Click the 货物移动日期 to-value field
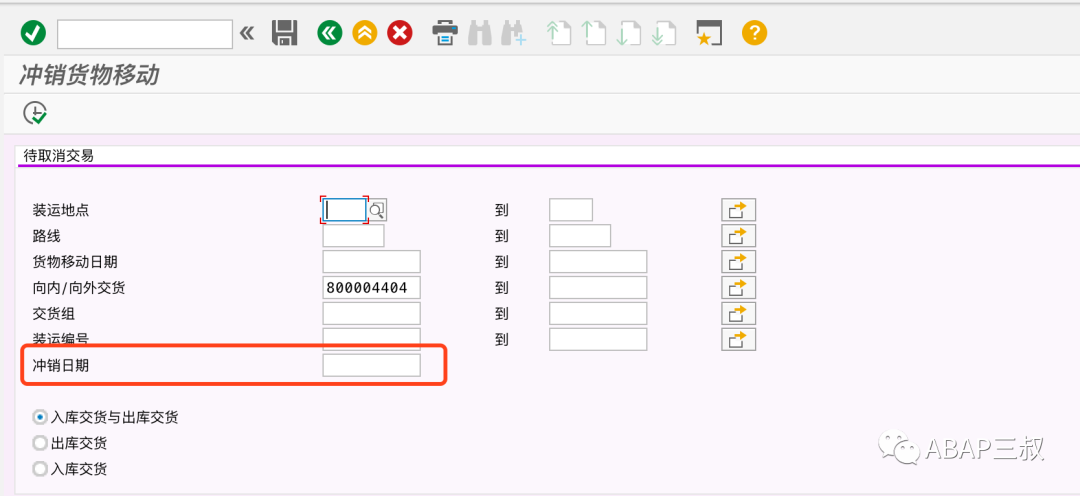Viewport: 1080px width, 496px height. click(x=598, y=262)
